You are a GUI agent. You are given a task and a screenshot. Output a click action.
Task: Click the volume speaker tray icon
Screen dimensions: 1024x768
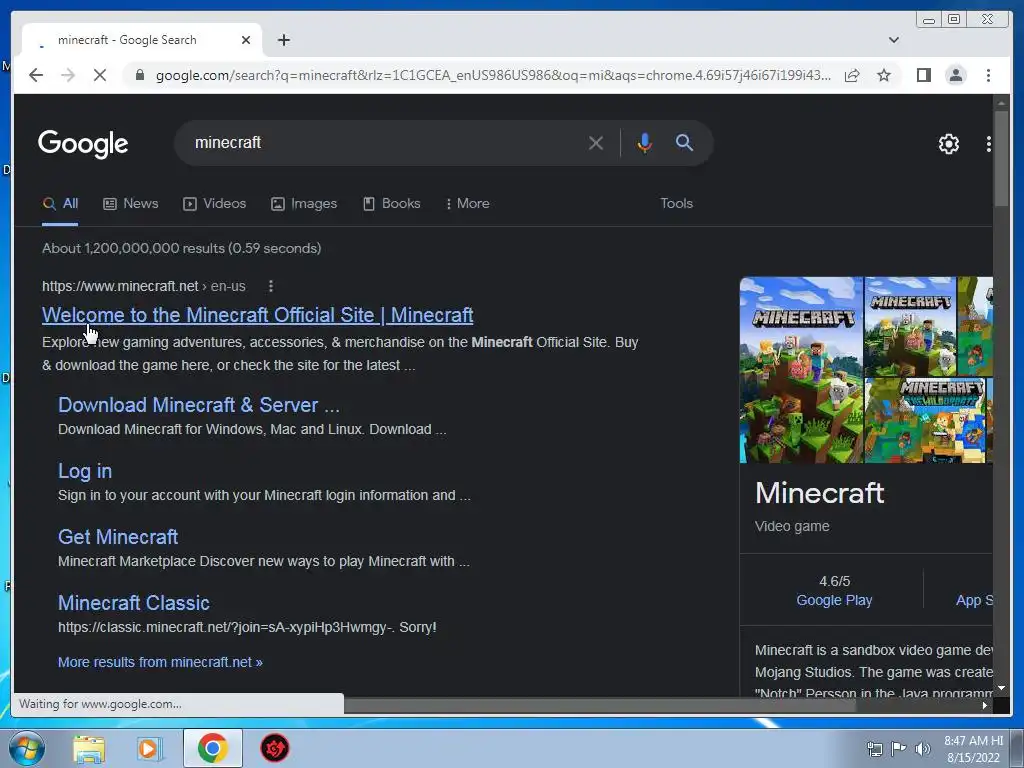922,748
